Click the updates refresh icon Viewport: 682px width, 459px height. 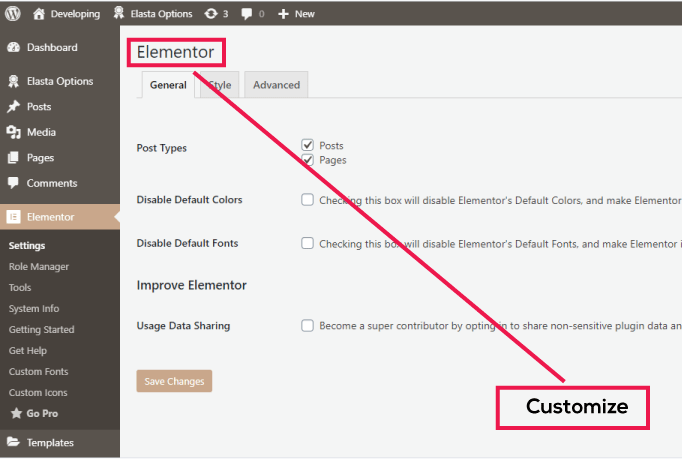coord(211,14)
